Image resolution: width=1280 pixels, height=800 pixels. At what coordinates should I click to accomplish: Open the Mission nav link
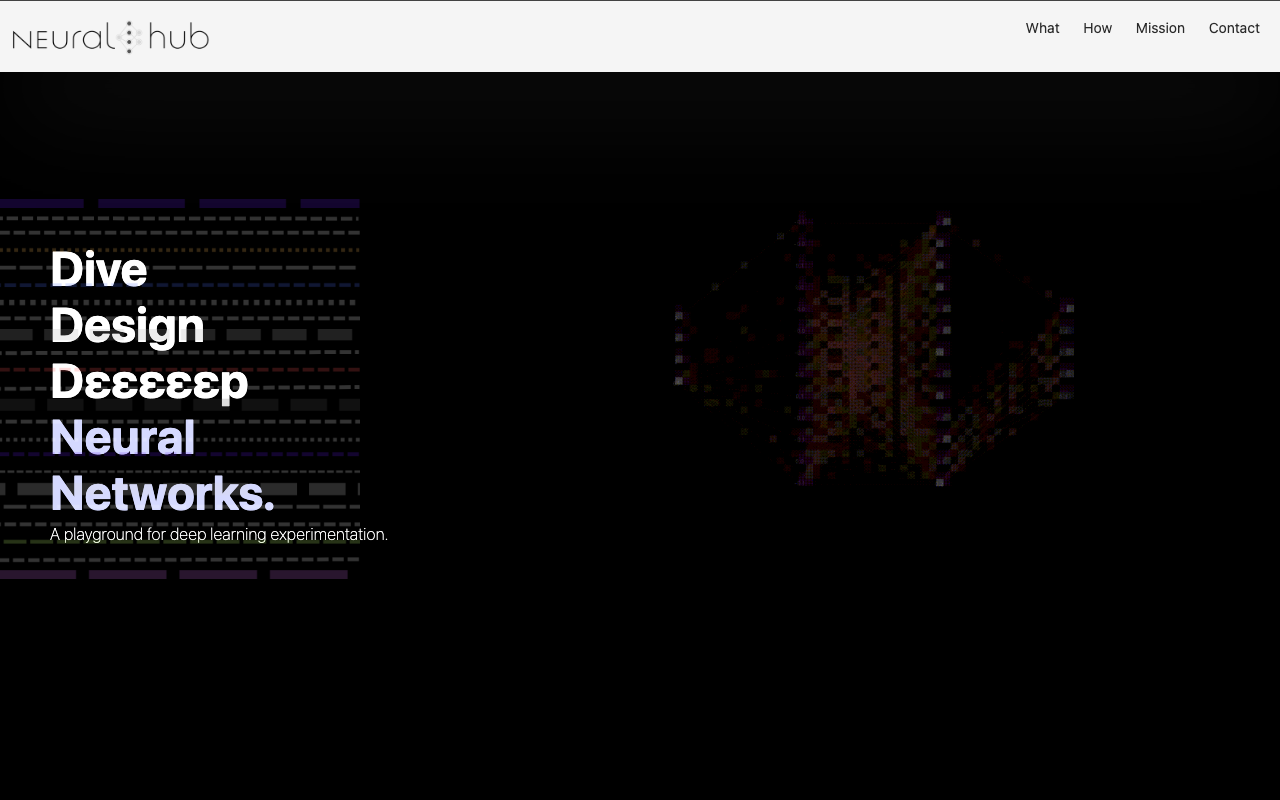coord(1160,28)
